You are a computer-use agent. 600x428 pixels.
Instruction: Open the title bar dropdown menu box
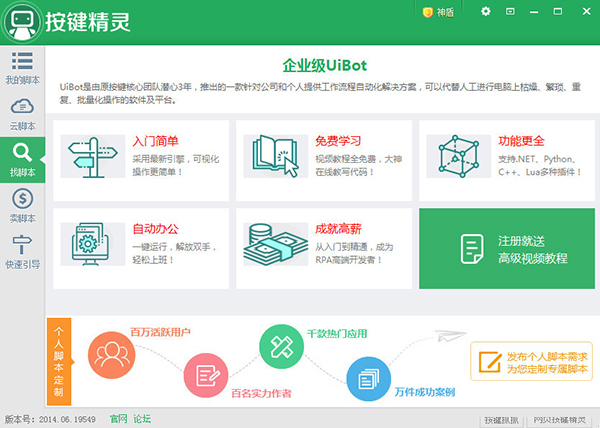510,11
